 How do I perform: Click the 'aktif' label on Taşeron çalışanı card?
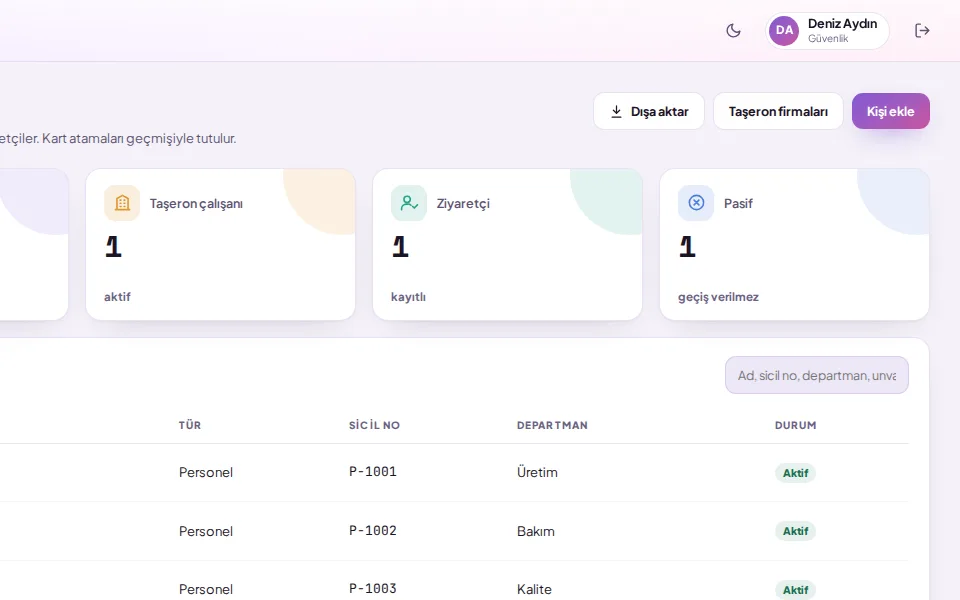pyautogui.click(x=117, y=297)
